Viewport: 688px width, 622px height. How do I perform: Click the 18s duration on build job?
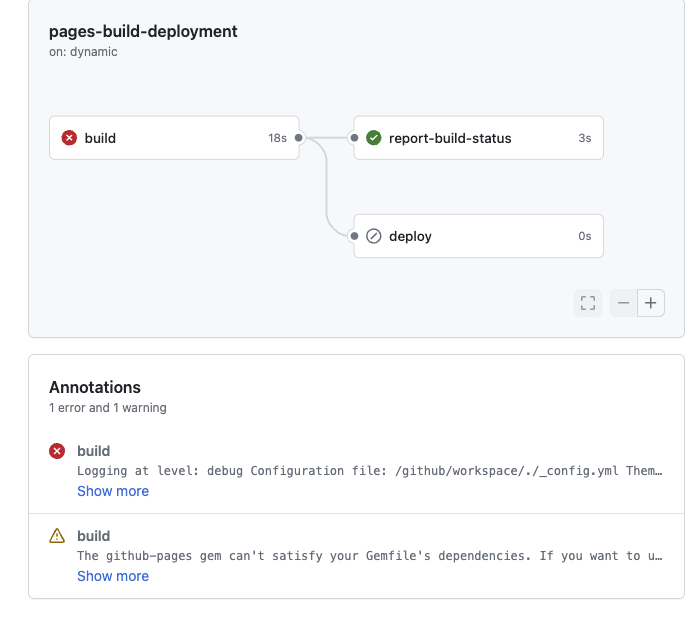pyautogui.click(x=277, y=138)
